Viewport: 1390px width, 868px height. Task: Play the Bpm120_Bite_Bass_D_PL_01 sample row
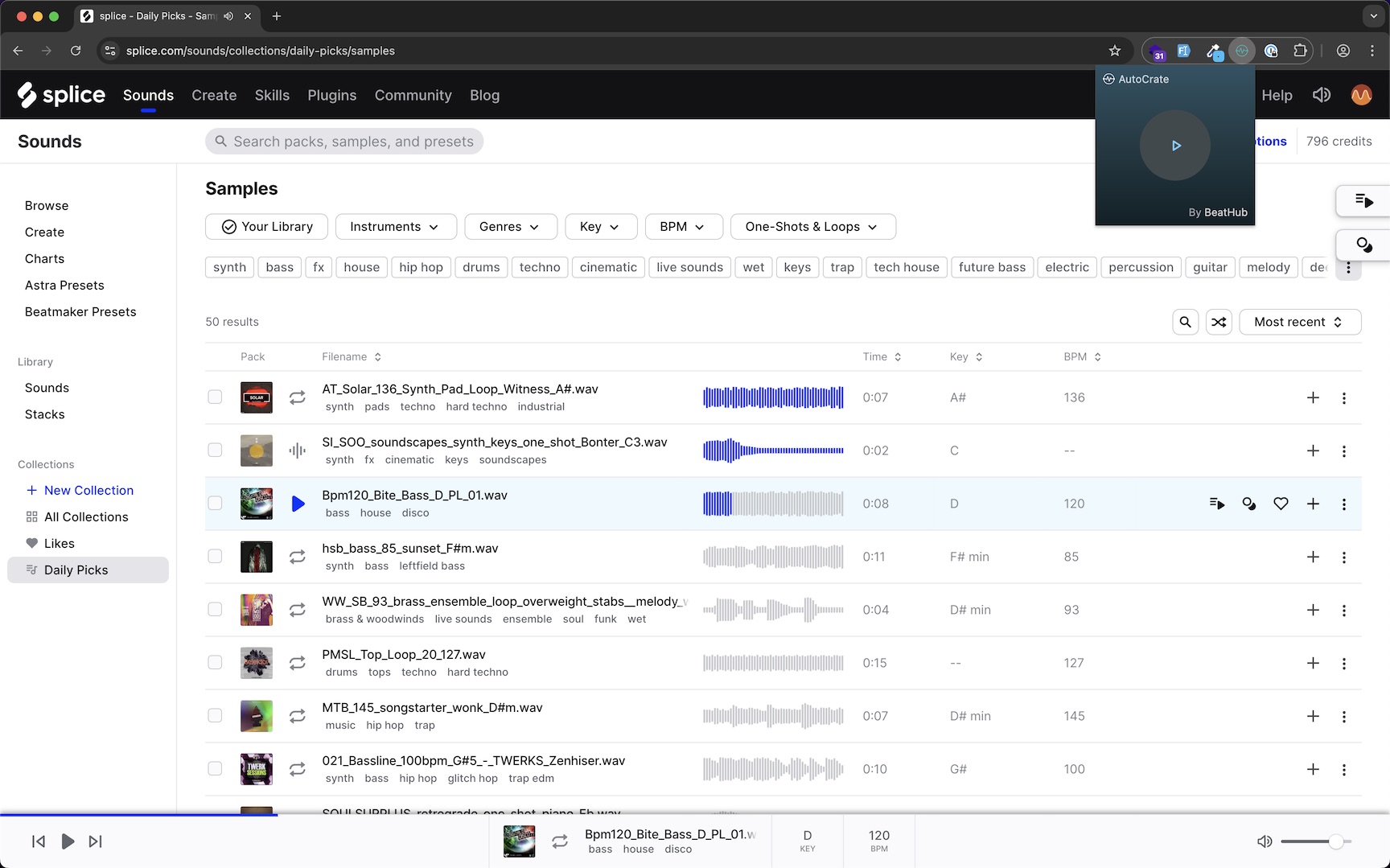(x=298, y=504)
